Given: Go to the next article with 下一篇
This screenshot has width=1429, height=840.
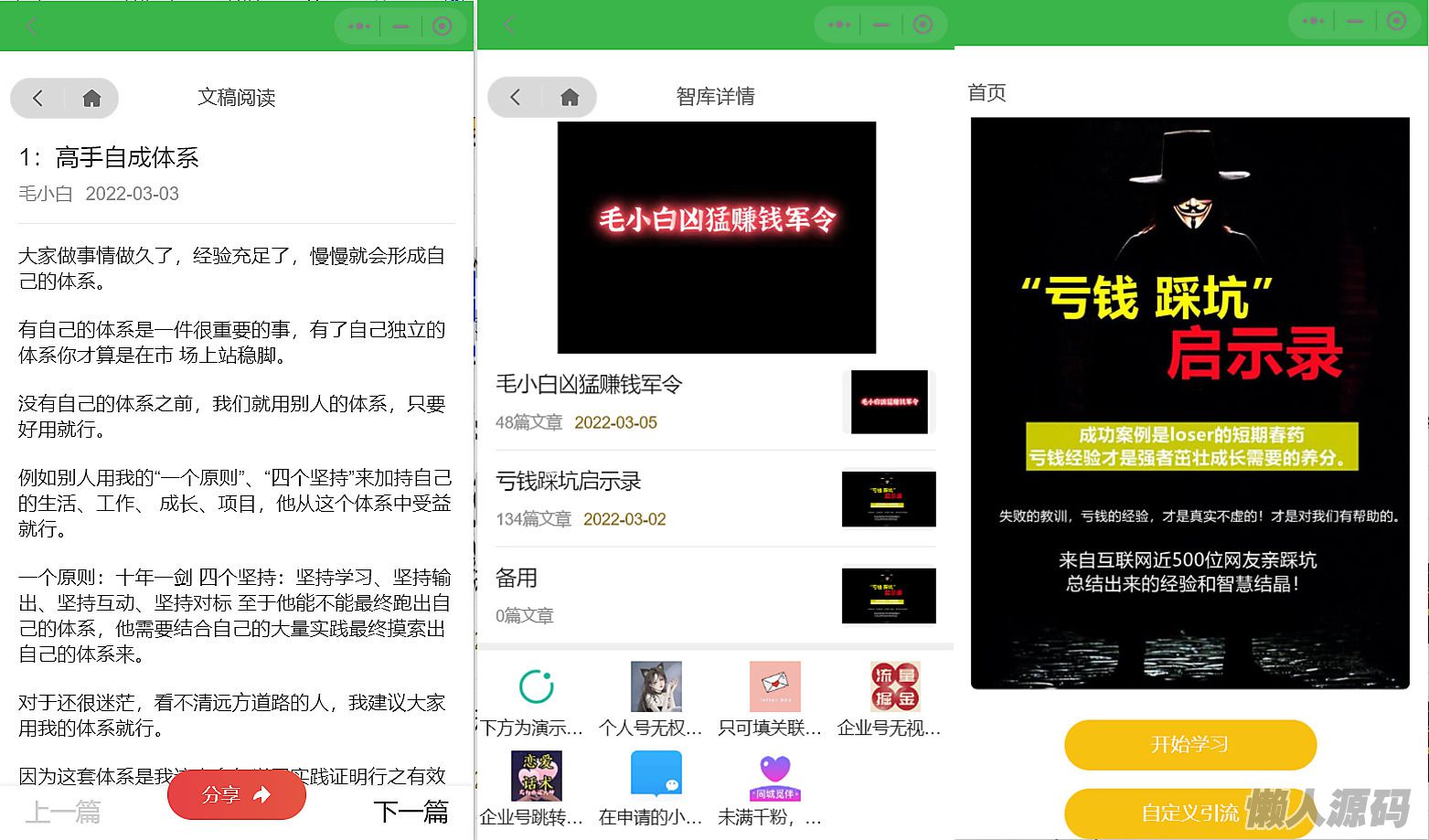Looking at the screenshot, I should pyautogui.click(x=411, y=812).
